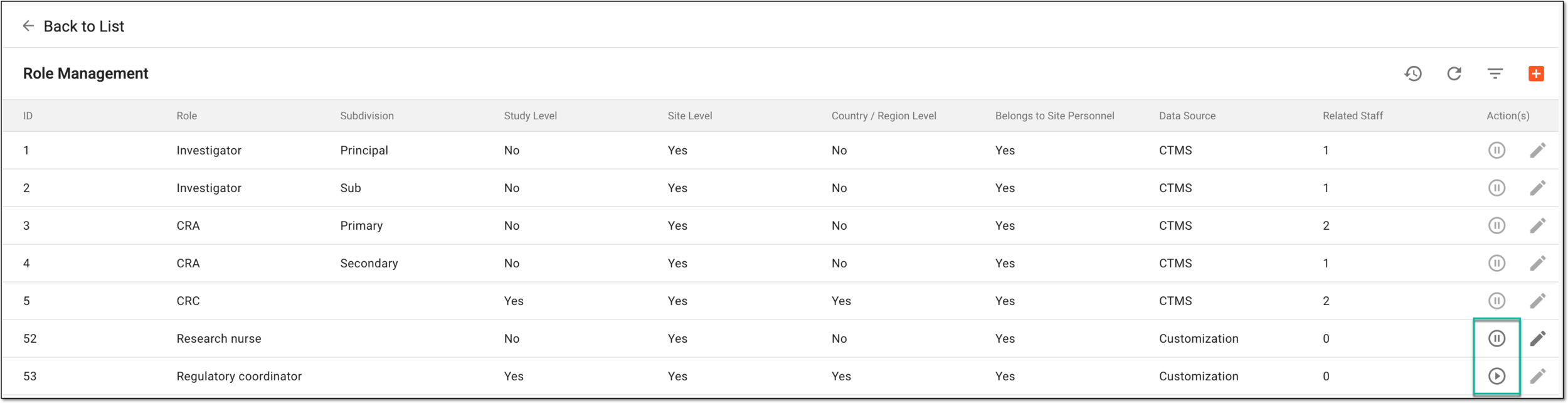Edit the Research nurse role

[x=1537, y=339]
